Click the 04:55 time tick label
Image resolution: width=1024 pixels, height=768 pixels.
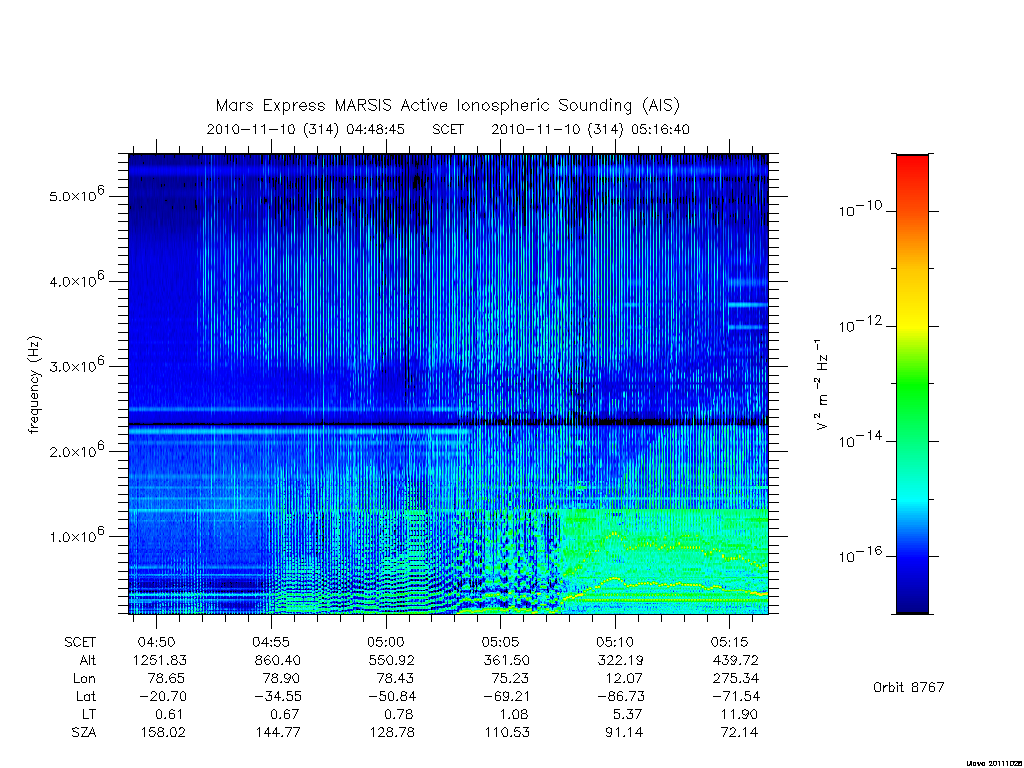tap(271, 642)
